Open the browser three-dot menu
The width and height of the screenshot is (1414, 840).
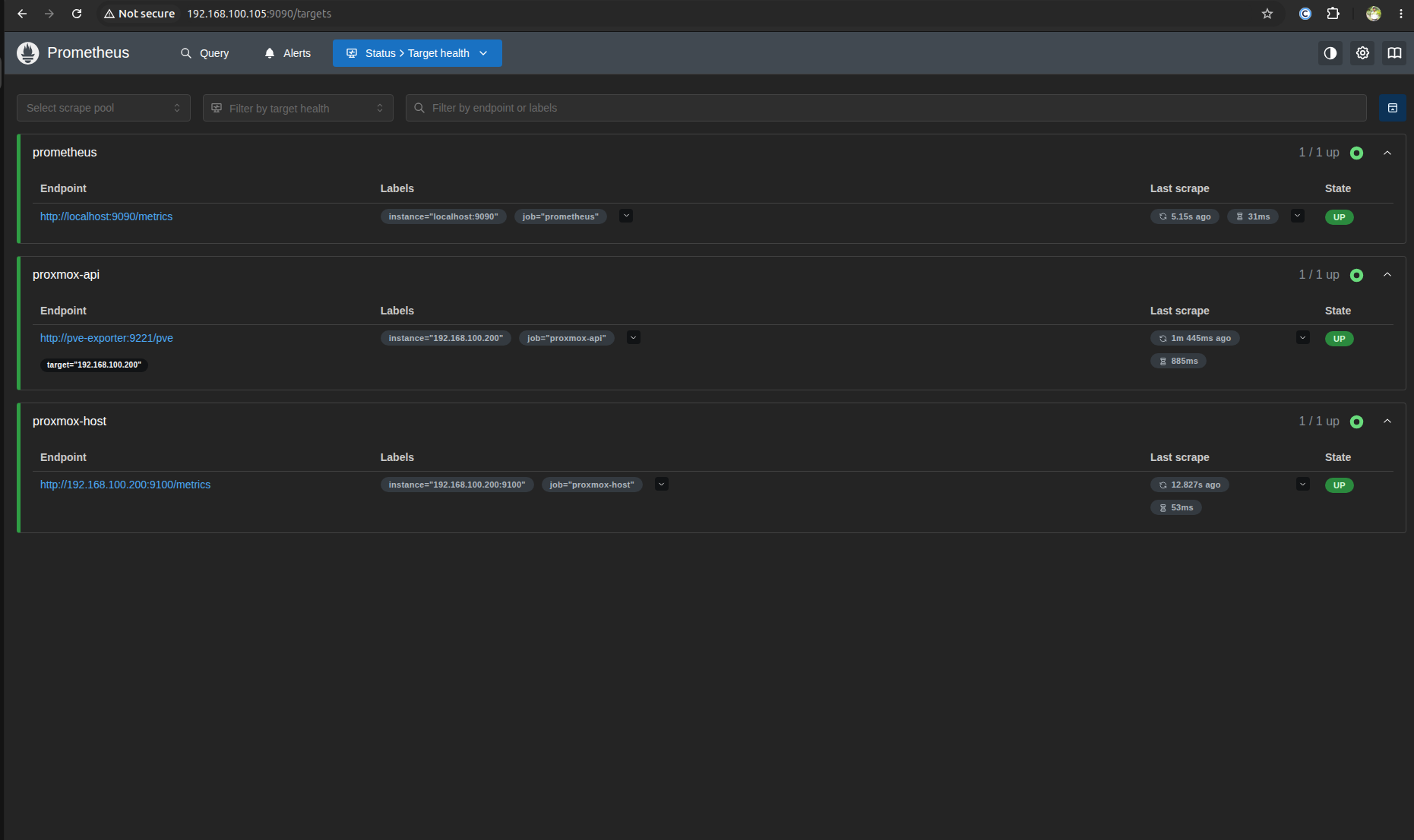click(x=1400, y=14)
